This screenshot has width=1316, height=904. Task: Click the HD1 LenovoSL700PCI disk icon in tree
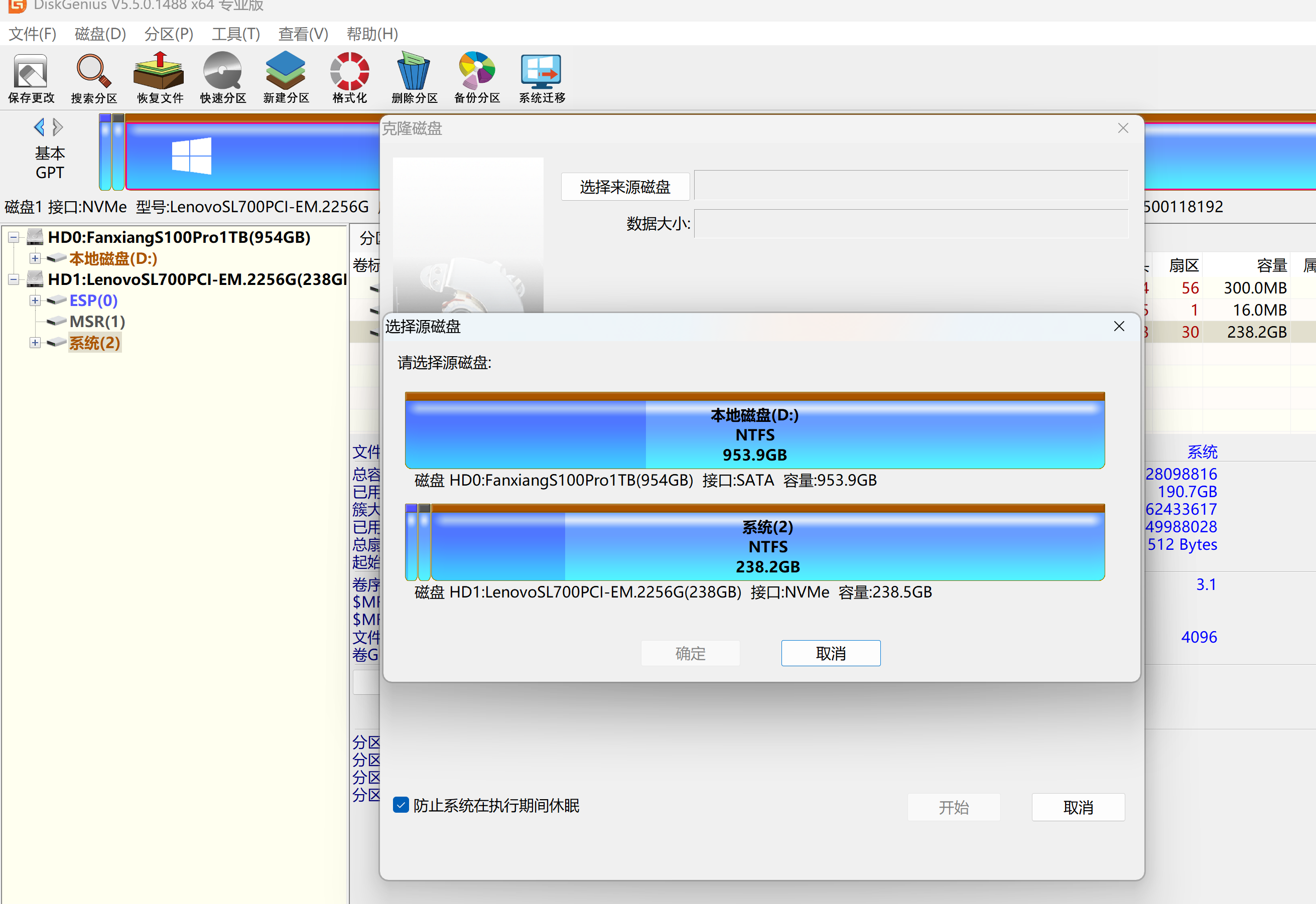coord(35,279)
